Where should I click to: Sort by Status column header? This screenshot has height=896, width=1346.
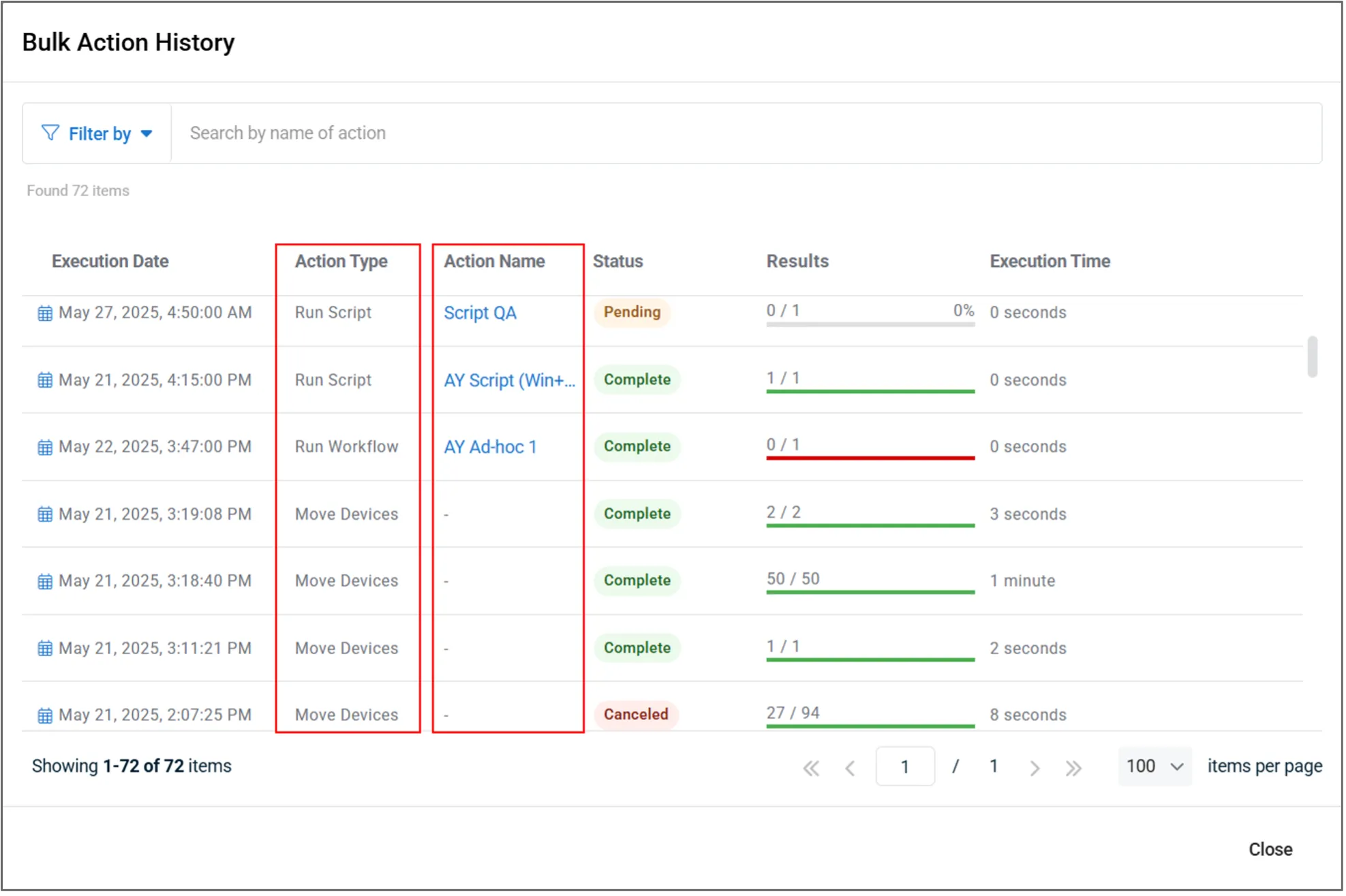pyautogui.click(x=617, y=261)
